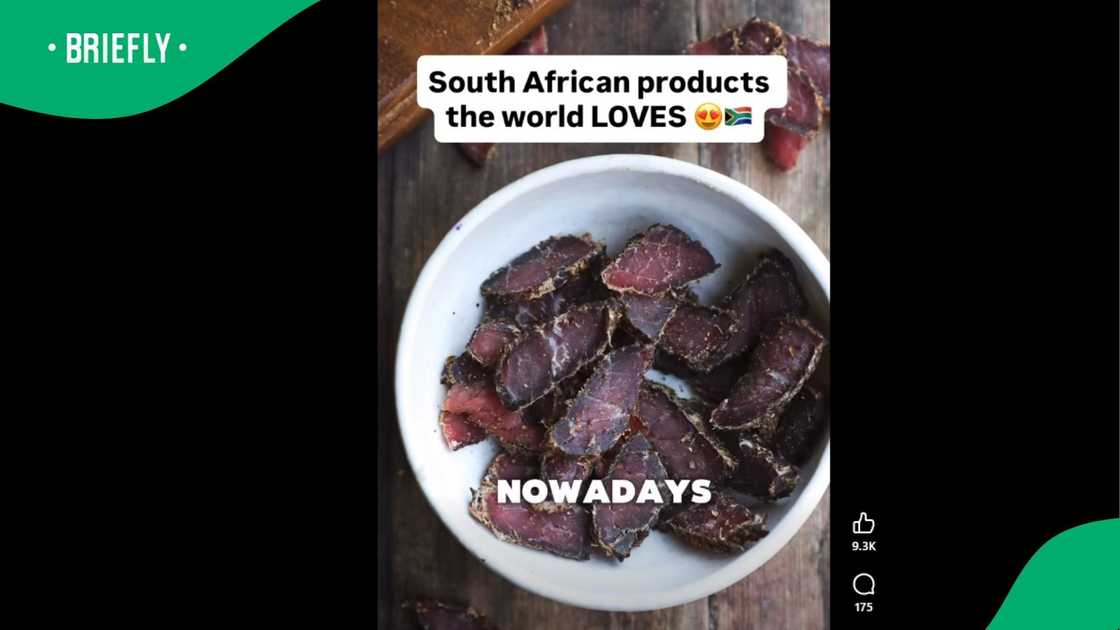Click the NOWADAYS subtitle text

(x=604, y=491)
